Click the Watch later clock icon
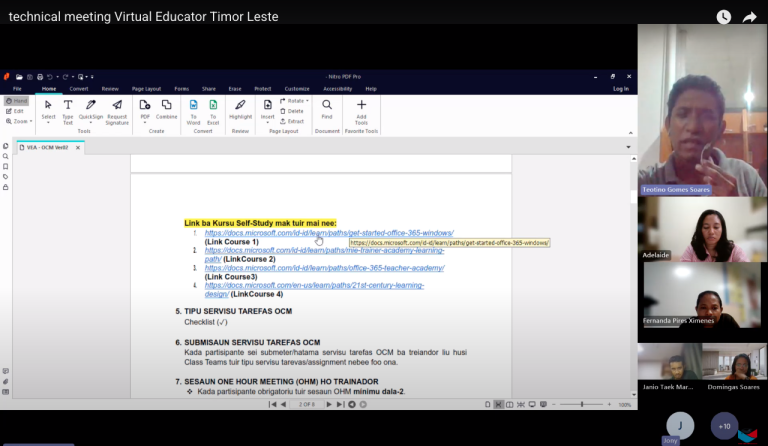This screenshot has height=446, width=768. point(723,17)
